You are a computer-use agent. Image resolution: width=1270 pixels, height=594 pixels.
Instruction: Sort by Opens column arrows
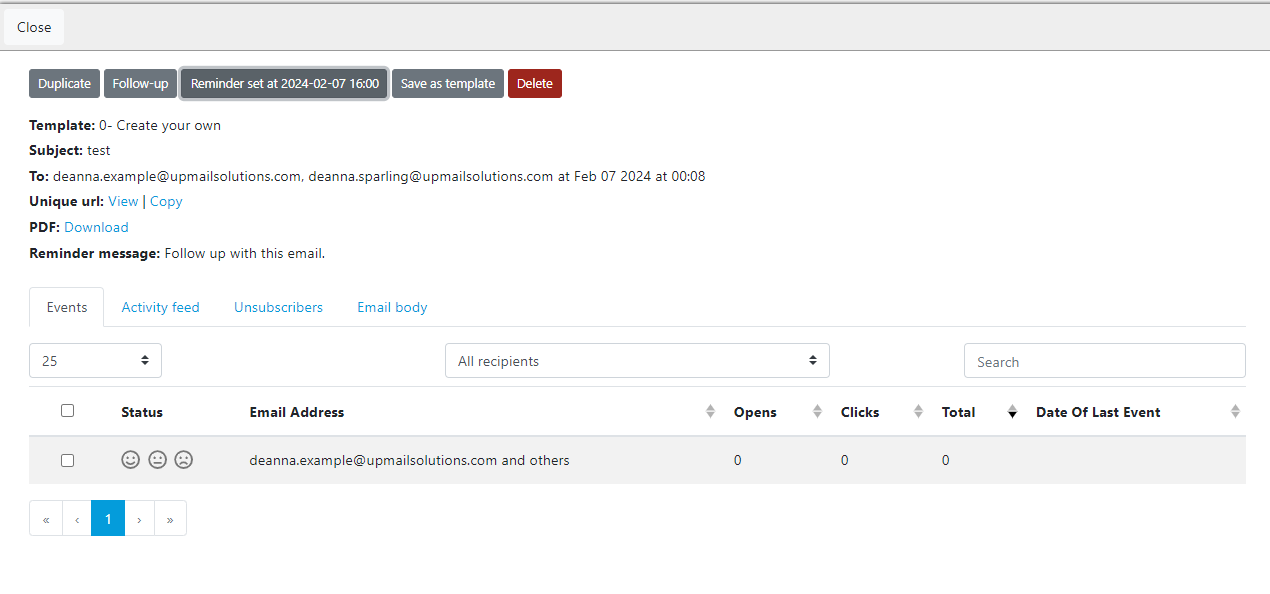point(817,412)
